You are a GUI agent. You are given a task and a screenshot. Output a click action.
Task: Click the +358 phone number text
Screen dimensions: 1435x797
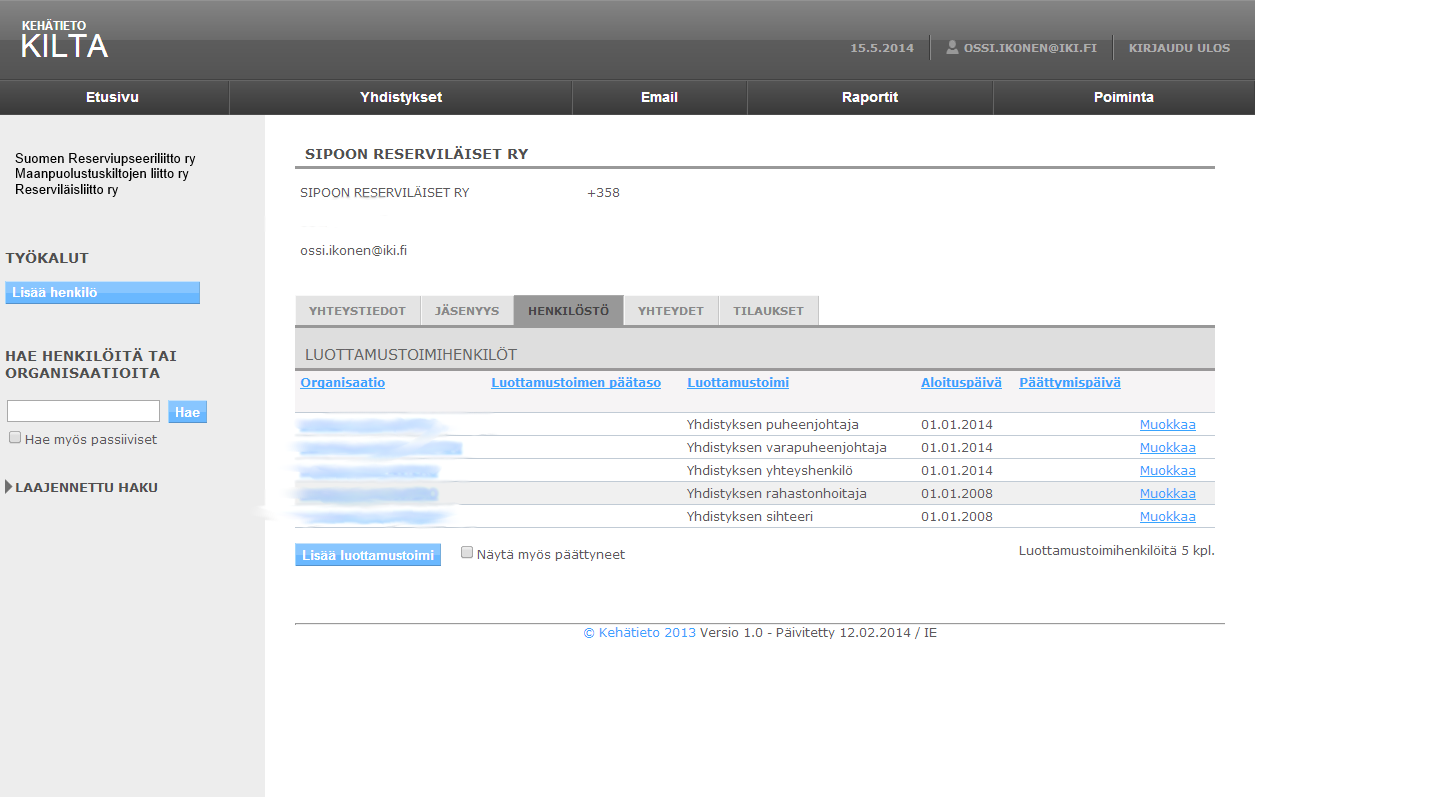pos(603,193)
